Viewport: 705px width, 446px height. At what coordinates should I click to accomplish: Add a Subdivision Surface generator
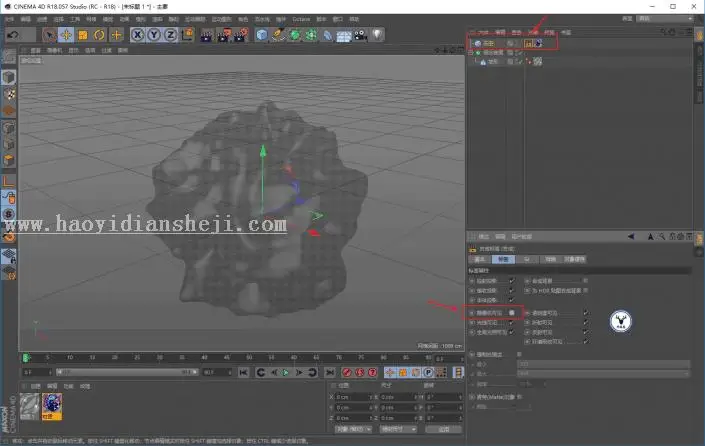tap(295, 35)
